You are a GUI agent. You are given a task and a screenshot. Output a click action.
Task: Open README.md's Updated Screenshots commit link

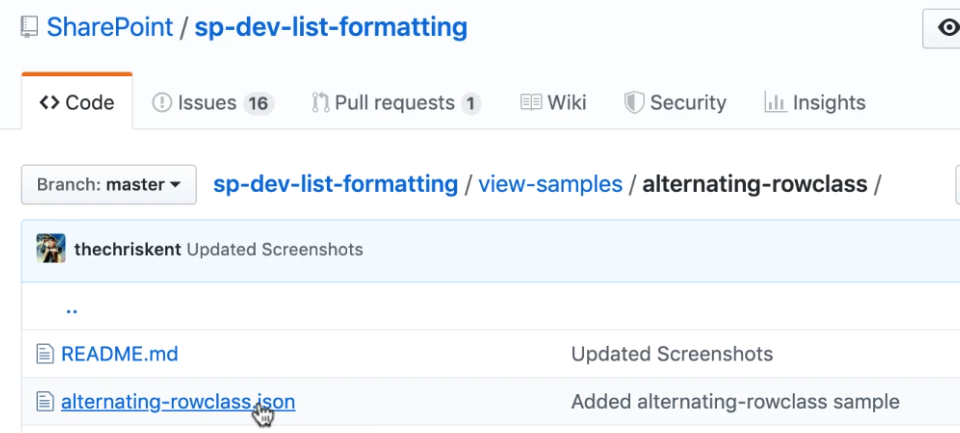point(672,354)
